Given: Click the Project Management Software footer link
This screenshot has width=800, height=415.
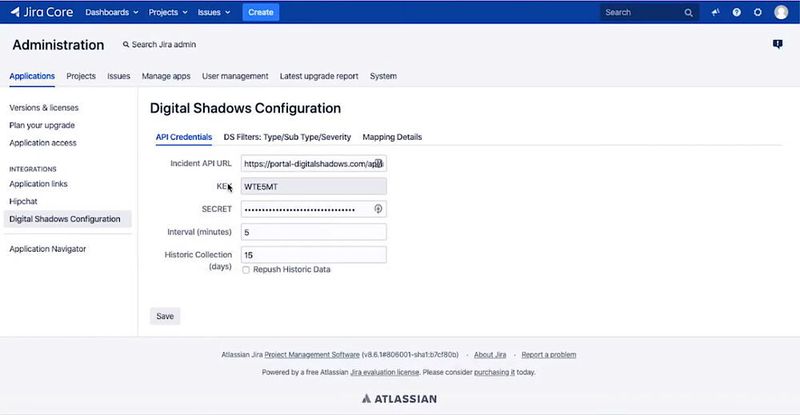Looking at the screenshot, I should [x=312, y=355].
